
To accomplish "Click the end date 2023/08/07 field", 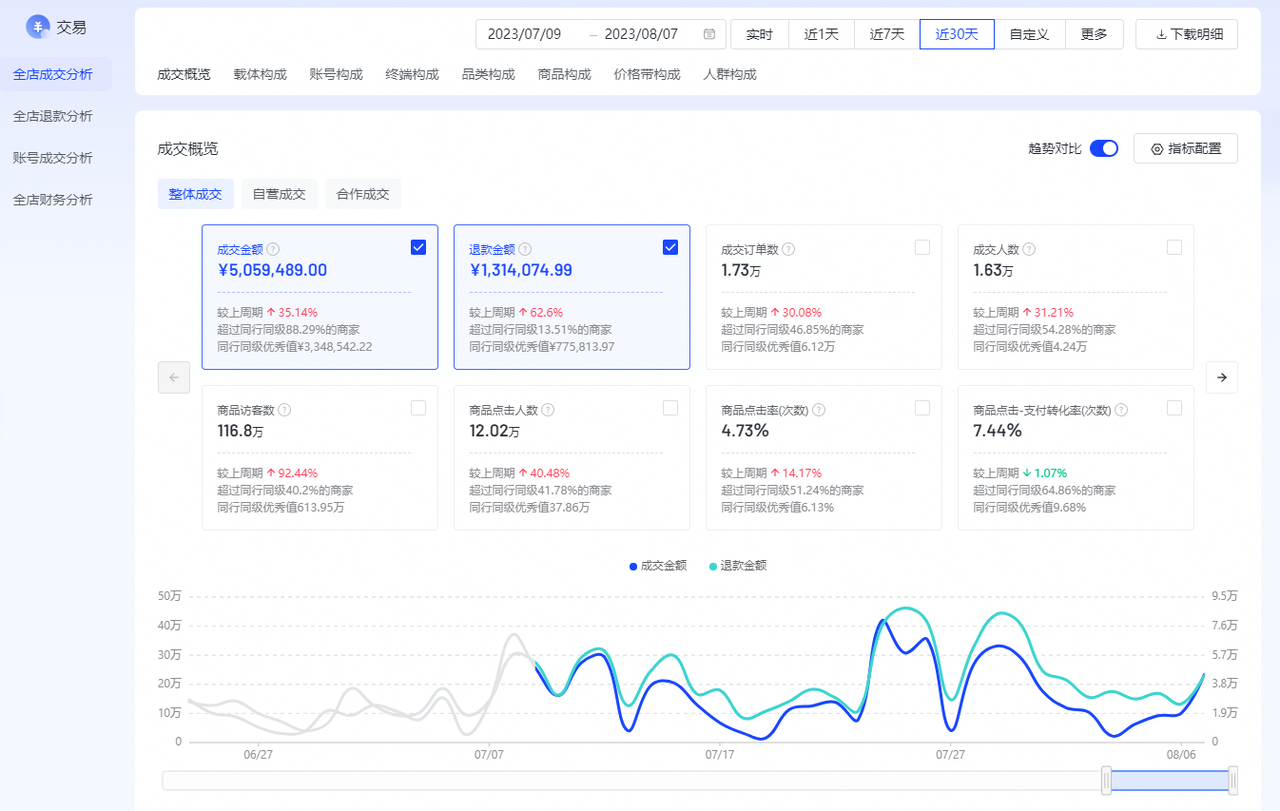I will pos(642,34).
